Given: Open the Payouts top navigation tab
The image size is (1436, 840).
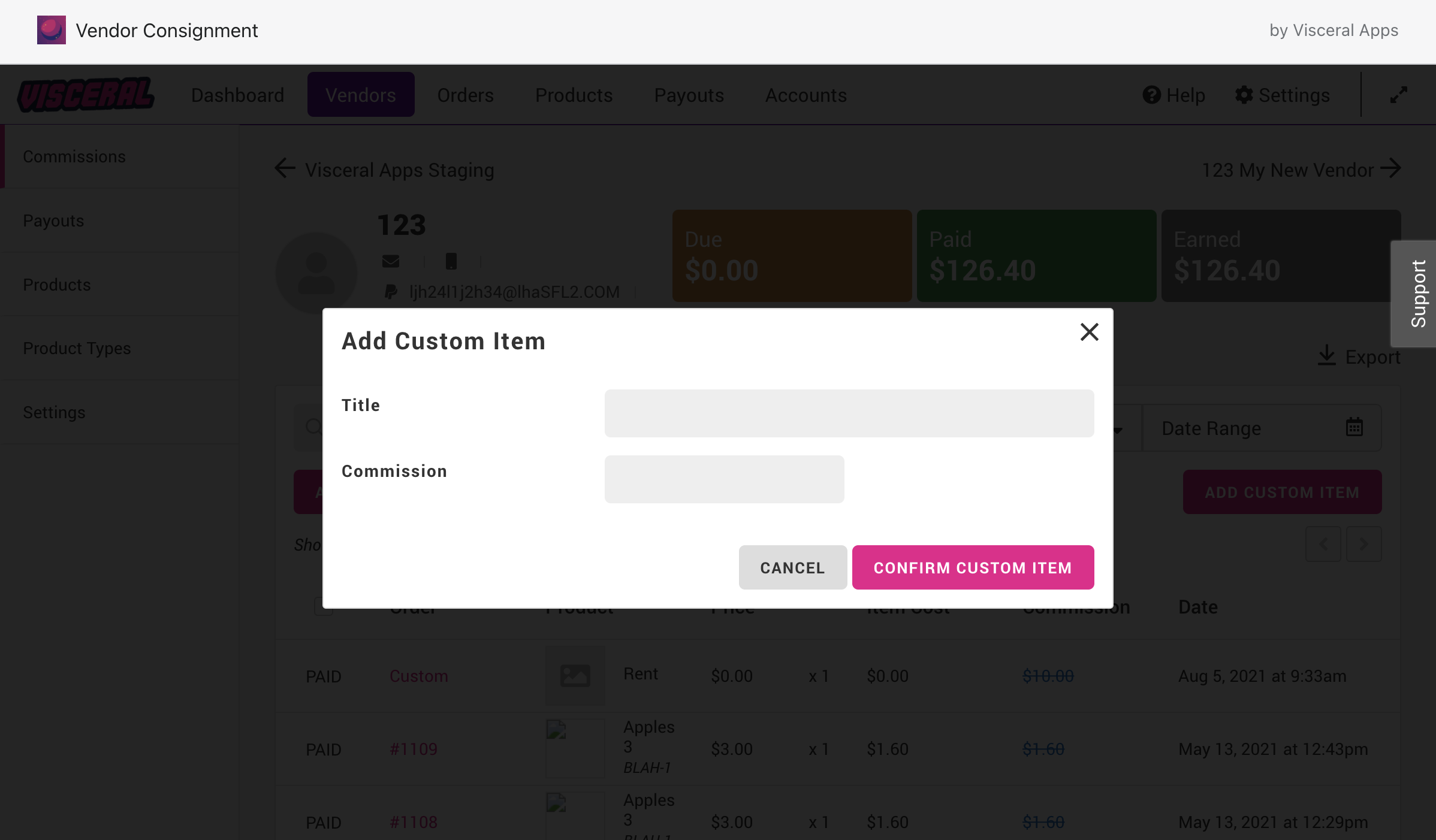Looking at the screenshot, I should pos(689,95).
